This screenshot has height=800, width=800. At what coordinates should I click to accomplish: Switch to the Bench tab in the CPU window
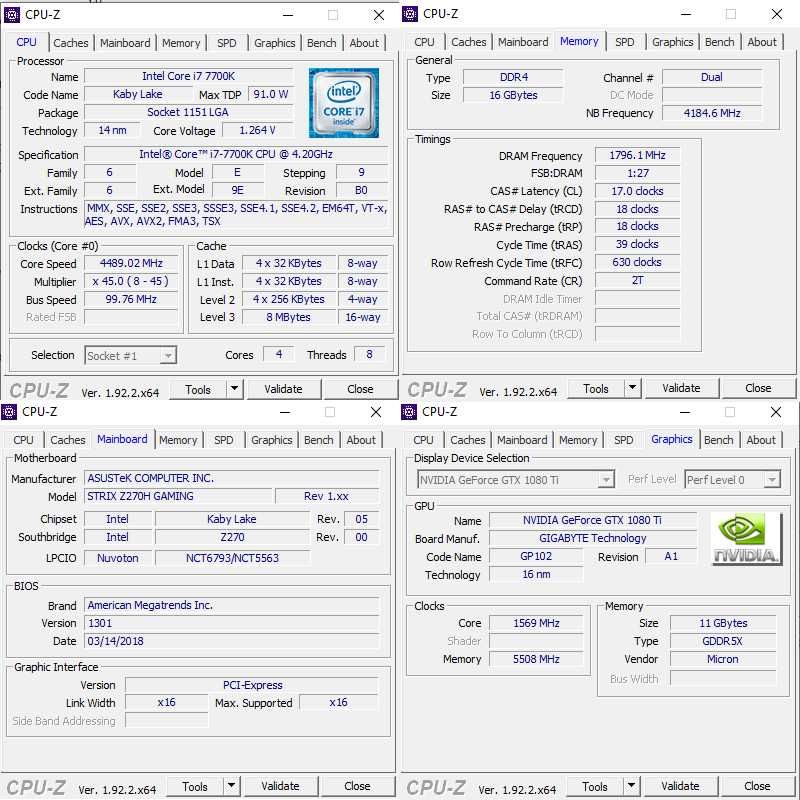321,43
